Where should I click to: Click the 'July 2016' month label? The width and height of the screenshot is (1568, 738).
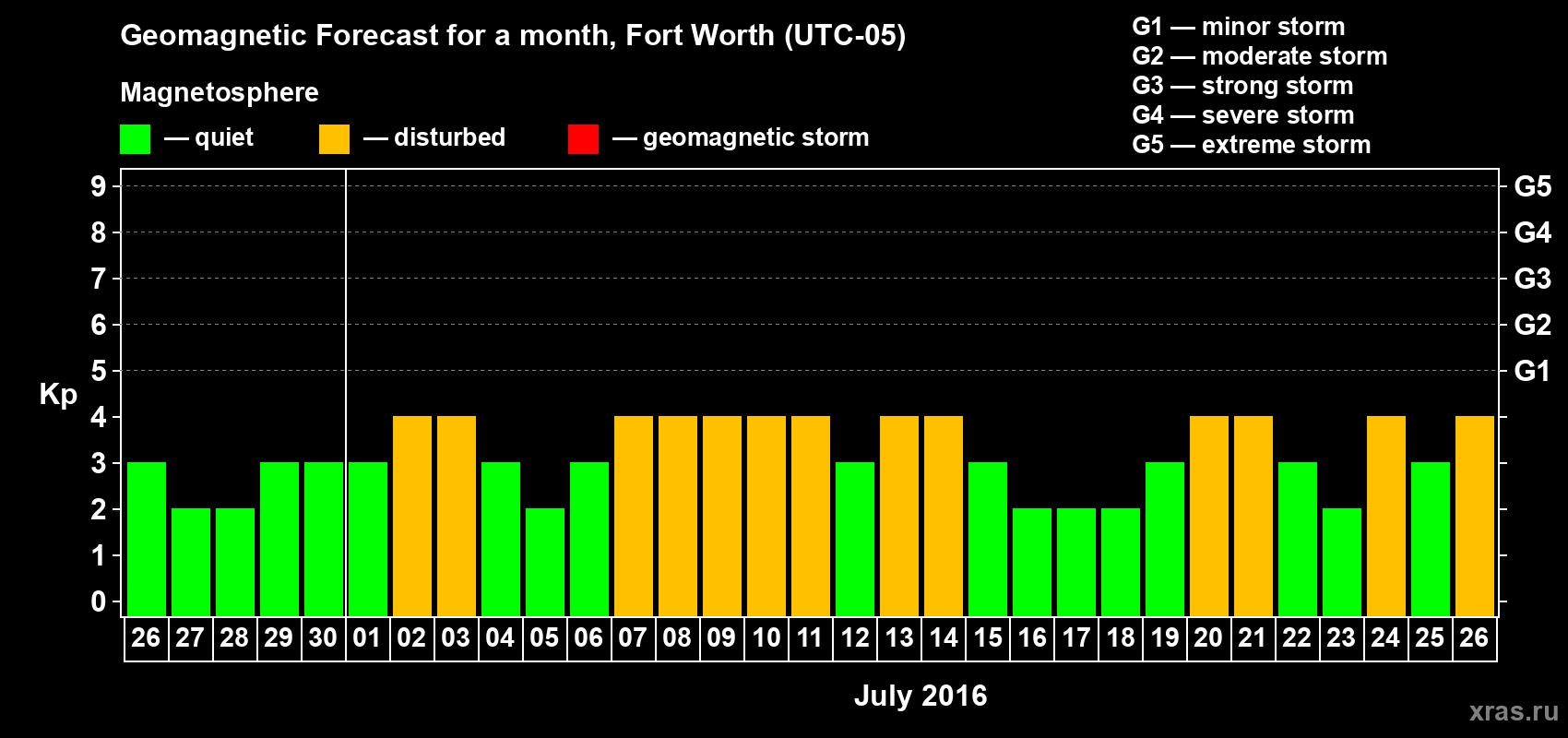[x=921, y=696]
